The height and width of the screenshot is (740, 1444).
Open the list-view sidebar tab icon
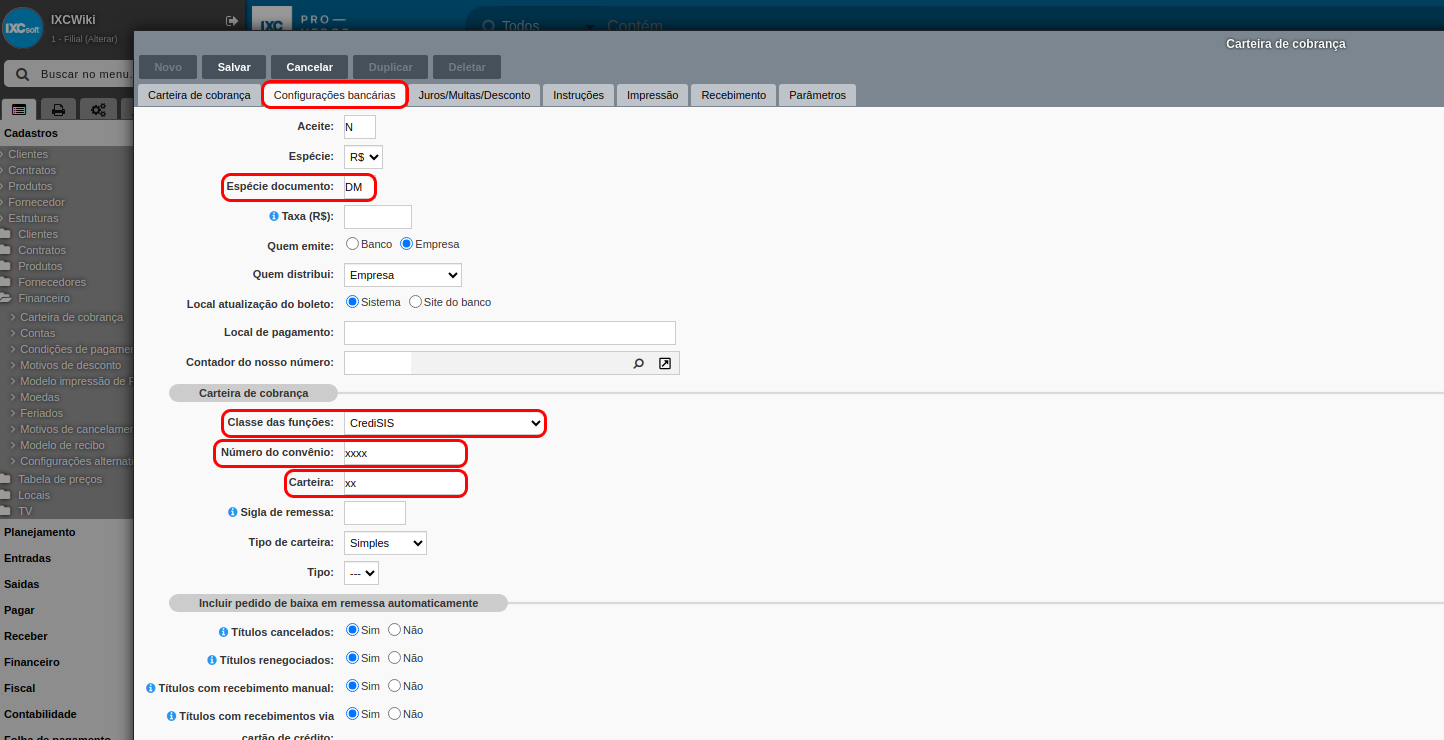point(19,110)
